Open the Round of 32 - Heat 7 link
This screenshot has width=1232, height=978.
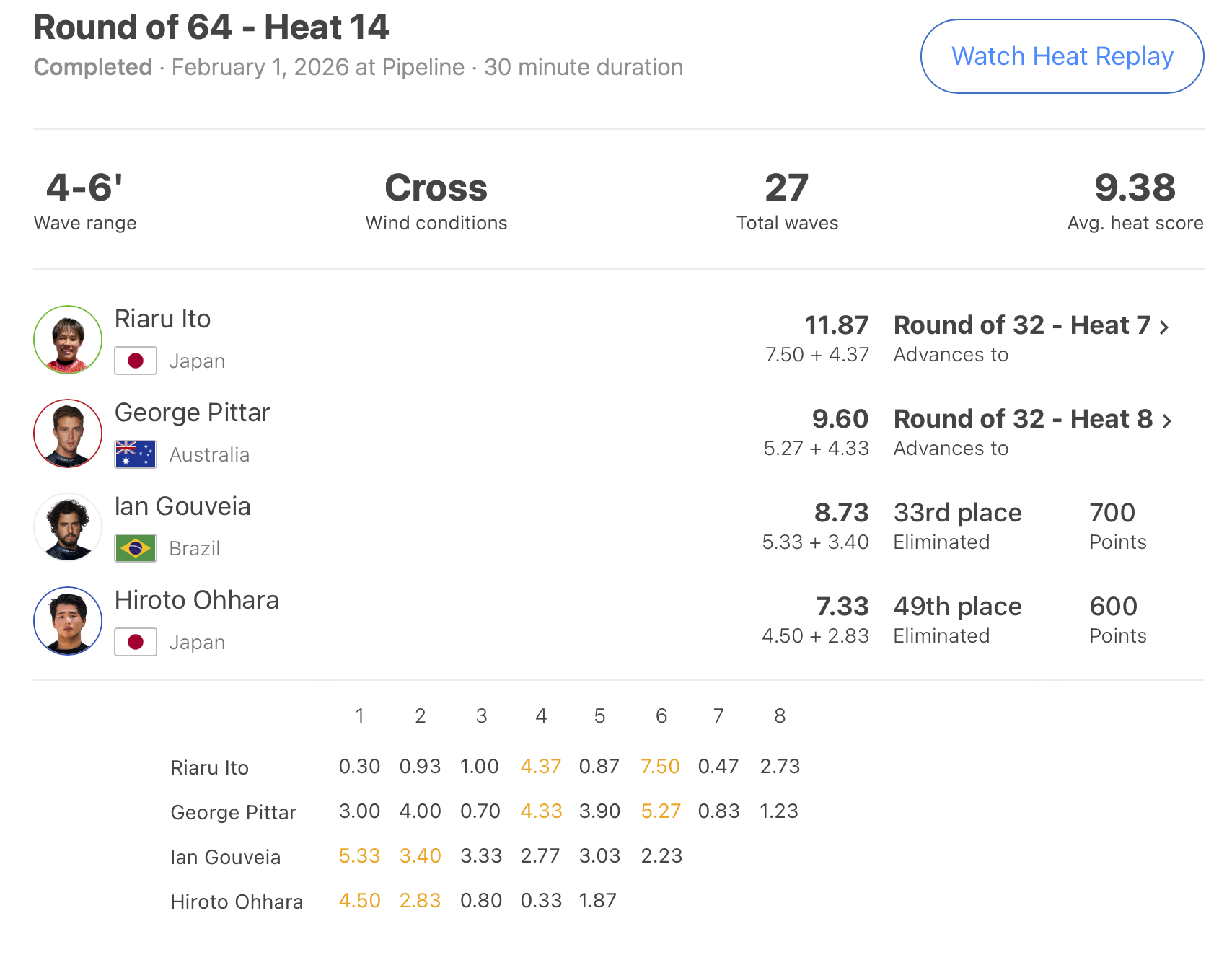click(x=1021, y=325)
